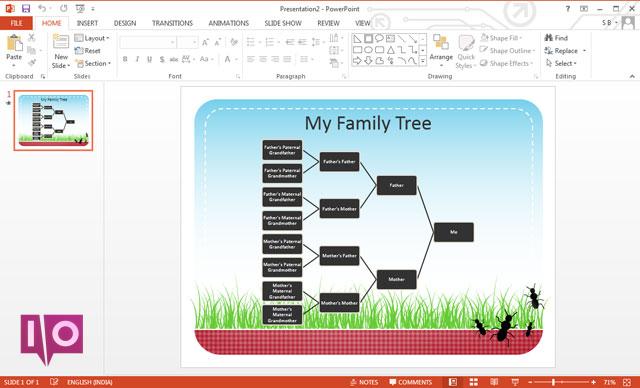Increase font size with the large A icon
This screenshot has width=640, height=388.
[x=205, y=42]
